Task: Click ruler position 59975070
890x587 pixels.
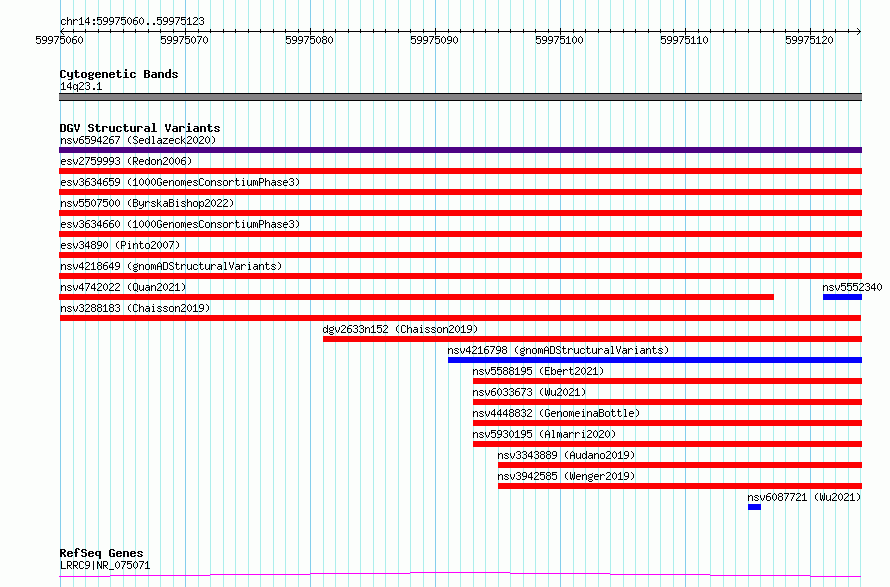Action: tap(184, 40)
